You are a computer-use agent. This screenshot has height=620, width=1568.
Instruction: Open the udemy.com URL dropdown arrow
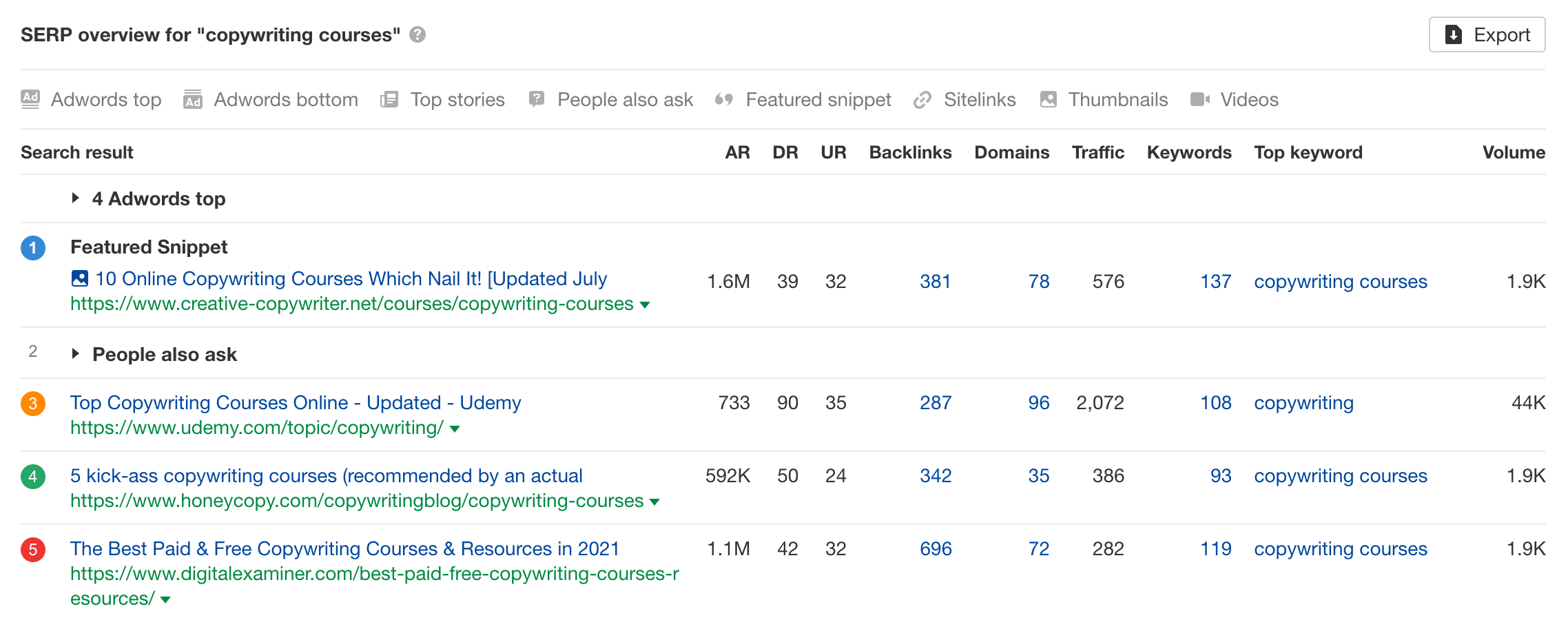[x=455, y=429]
